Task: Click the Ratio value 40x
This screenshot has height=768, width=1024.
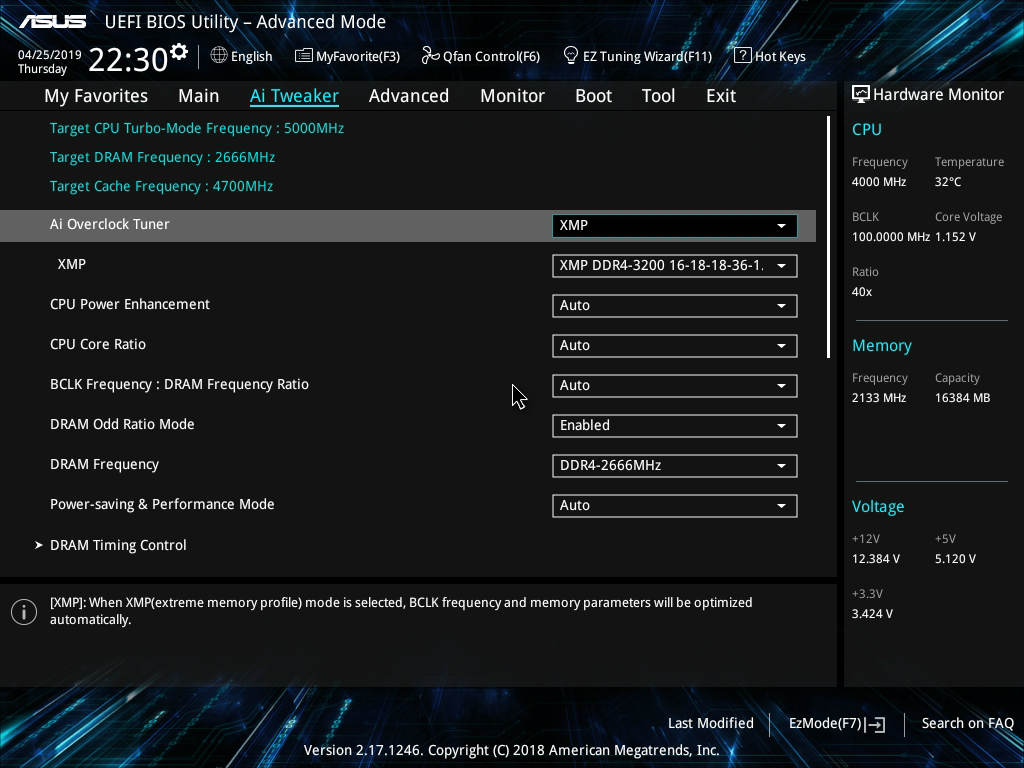Action: pos(862,292)
